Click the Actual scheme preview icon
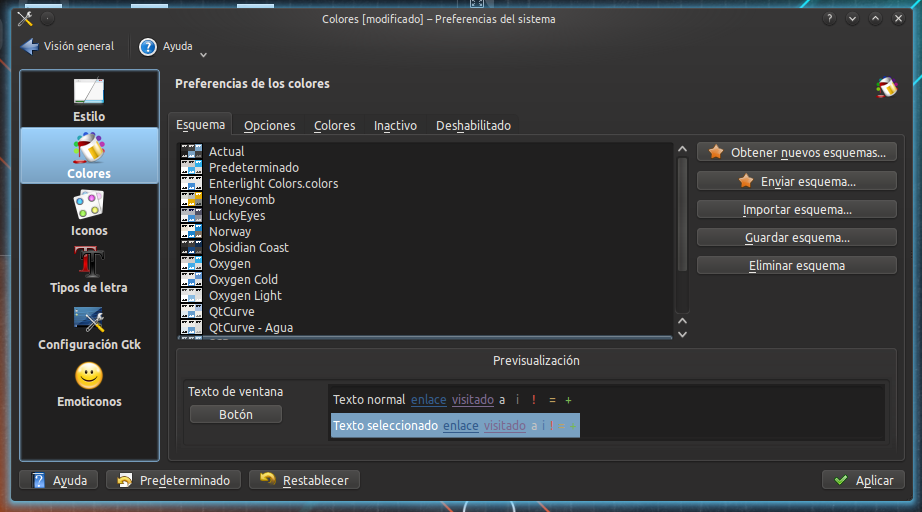The image size is (922, 512). tap(192, 151)
